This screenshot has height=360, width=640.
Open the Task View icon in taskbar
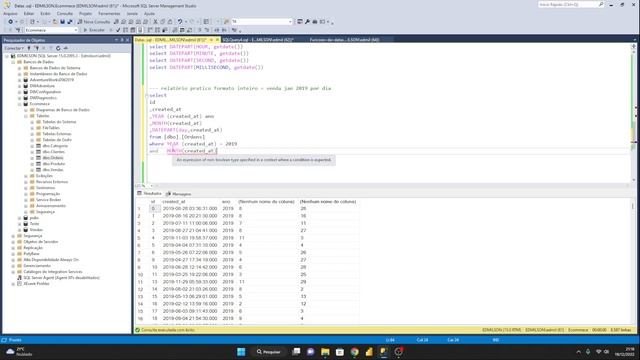296,352
